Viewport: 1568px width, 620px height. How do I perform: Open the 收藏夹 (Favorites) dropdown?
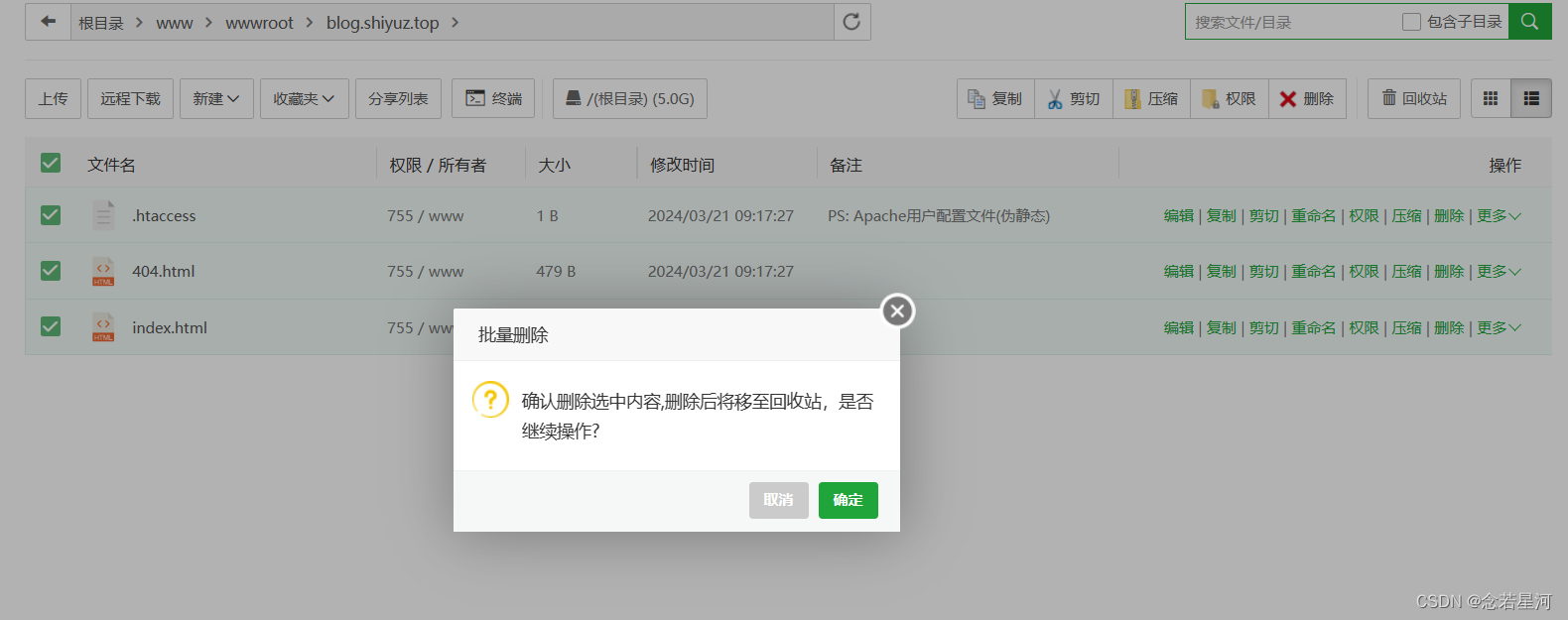(304, 99)
